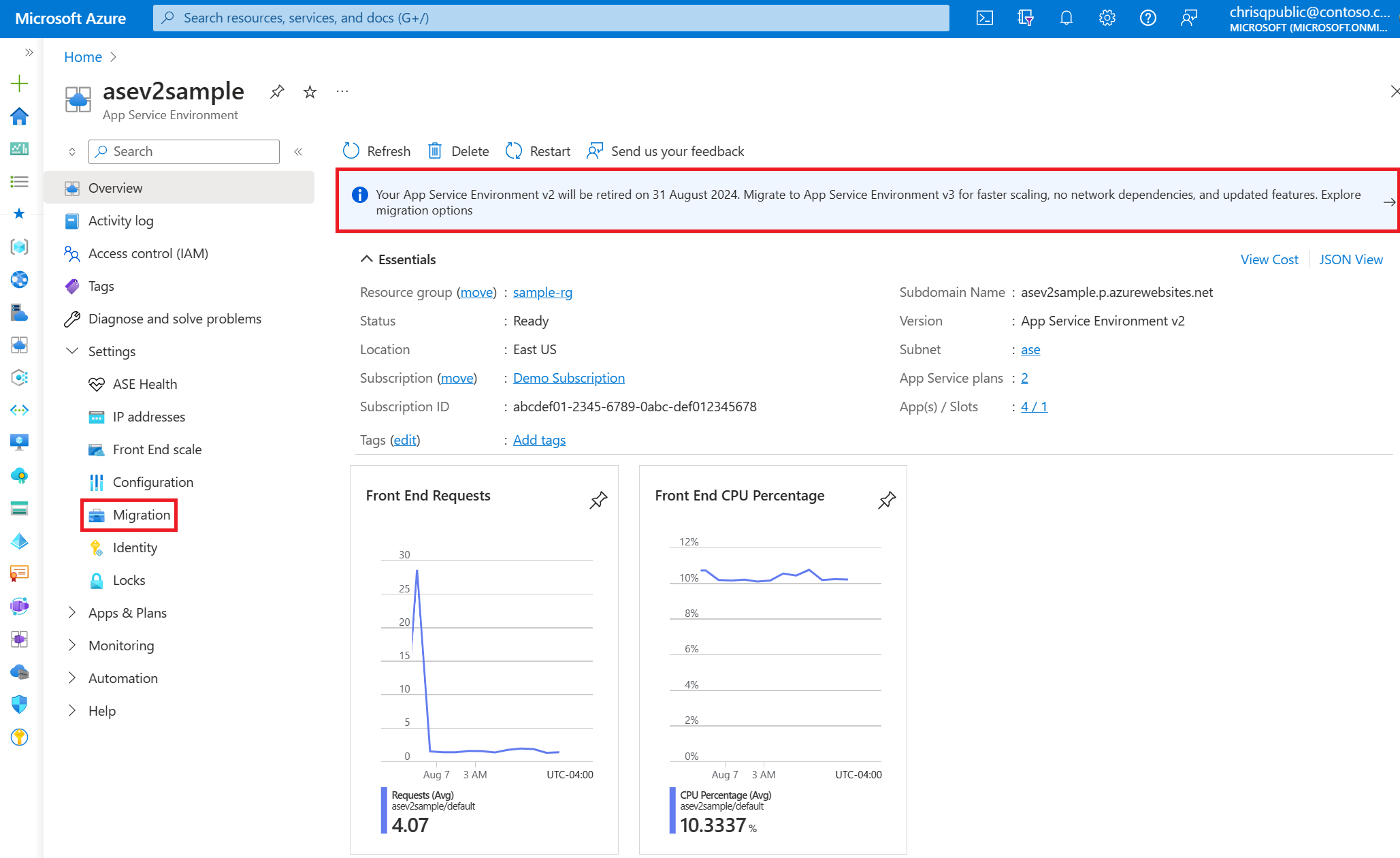Select the Overview menu item
The height and width of the screenshot is (858, 1400).
[x=115, y=187]
